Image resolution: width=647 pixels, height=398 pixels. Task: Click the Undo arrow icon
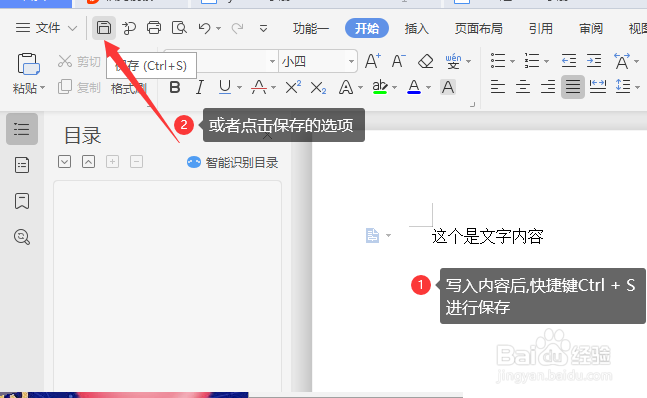[205, 28]
